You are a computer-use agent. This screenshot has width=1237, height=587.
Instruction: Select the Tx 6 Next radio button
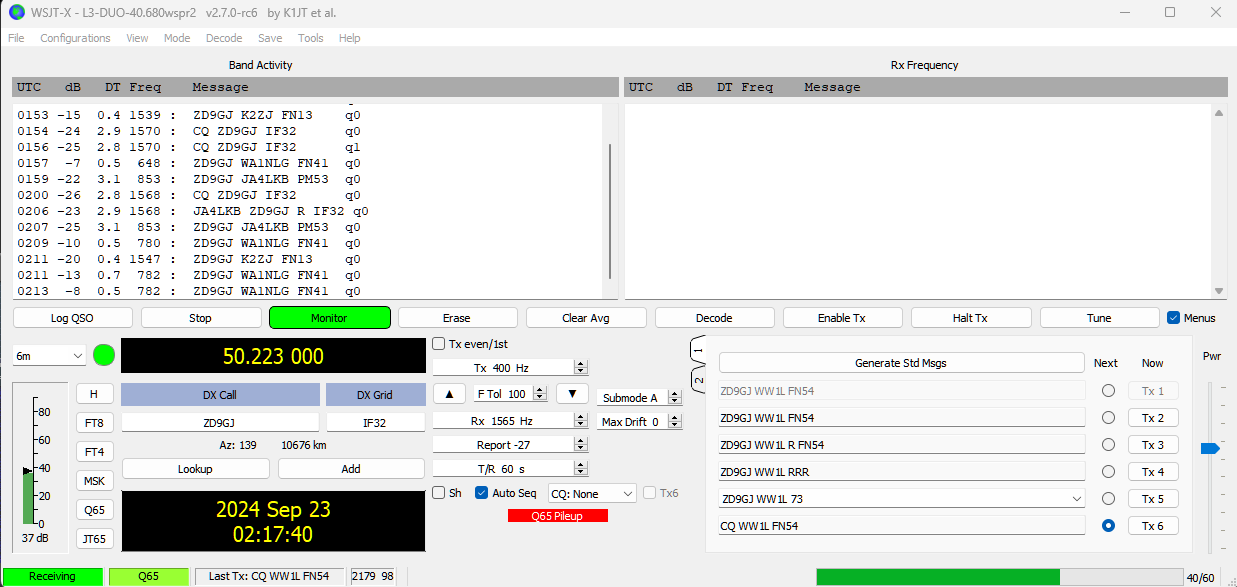1108,525
